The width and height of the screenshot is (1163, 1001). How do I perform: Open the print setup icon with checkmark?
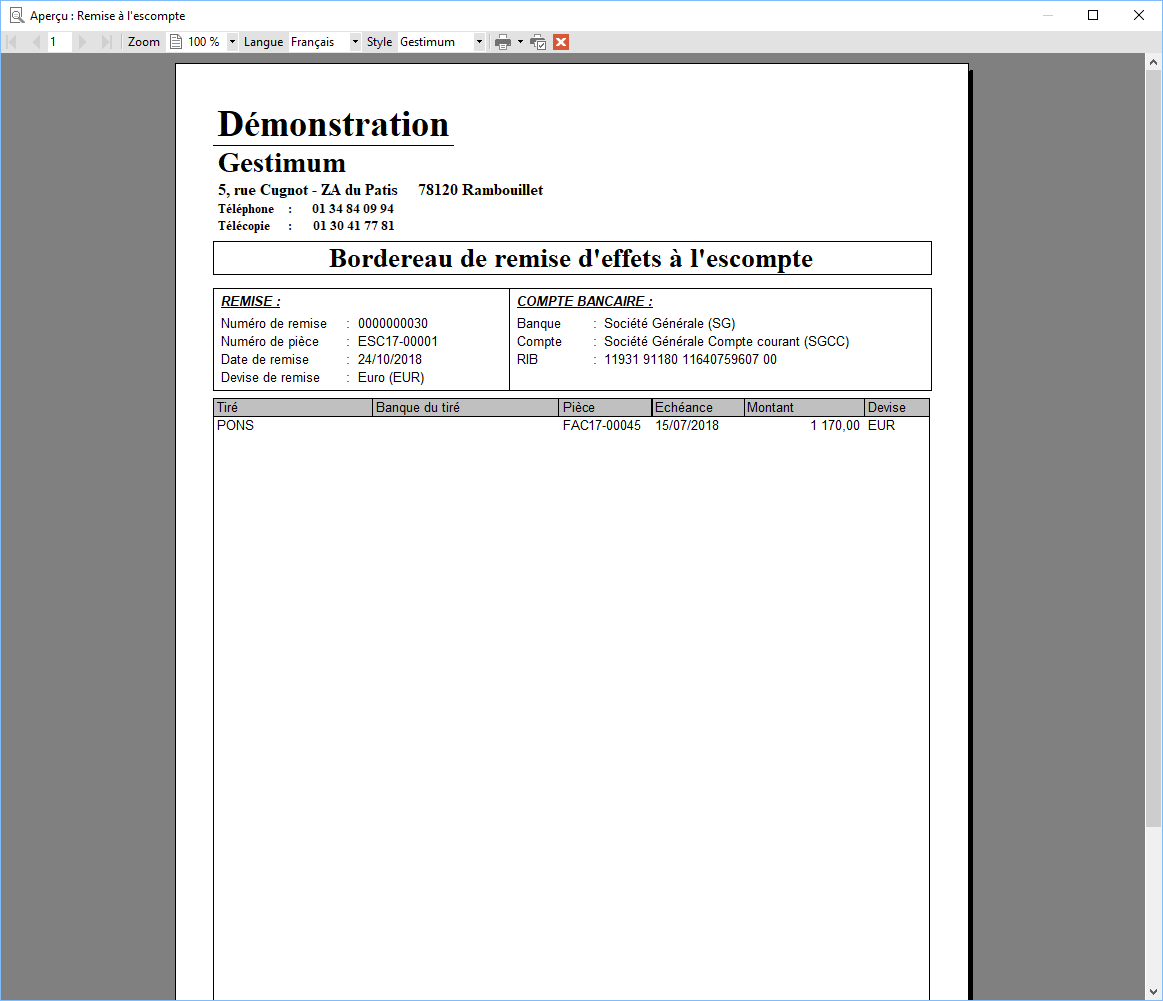[538, 42]
